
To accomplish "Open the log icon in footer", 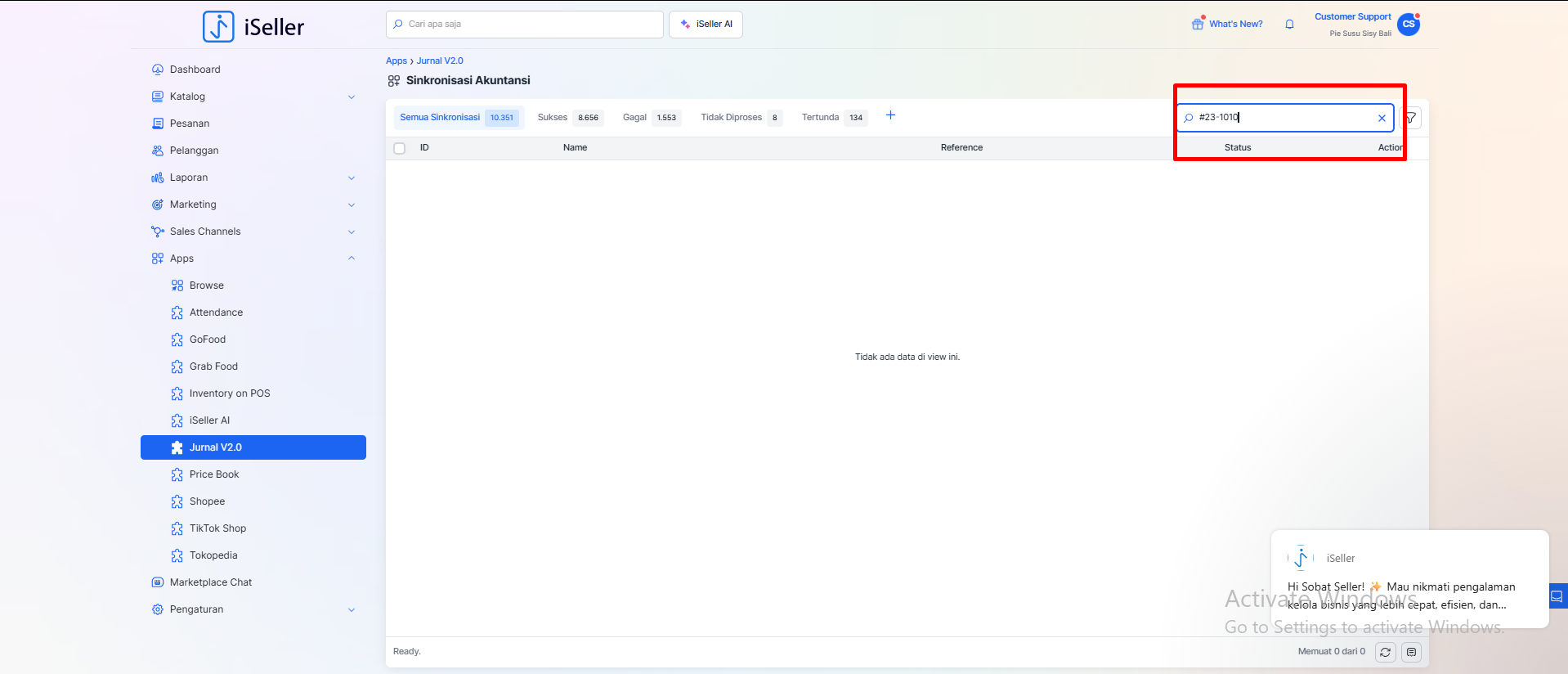I will pos(1411,652).
